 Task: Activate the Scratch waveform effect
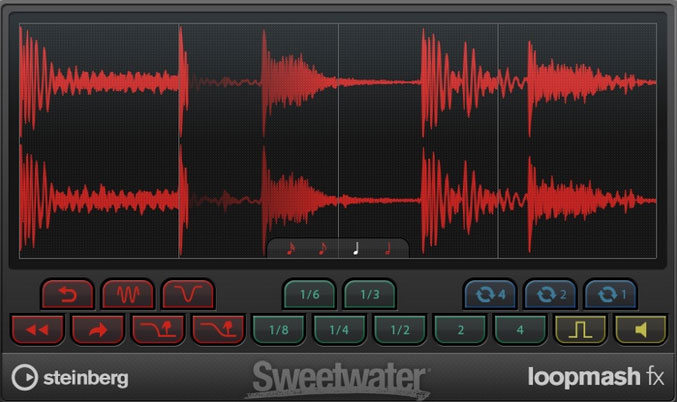128,294
